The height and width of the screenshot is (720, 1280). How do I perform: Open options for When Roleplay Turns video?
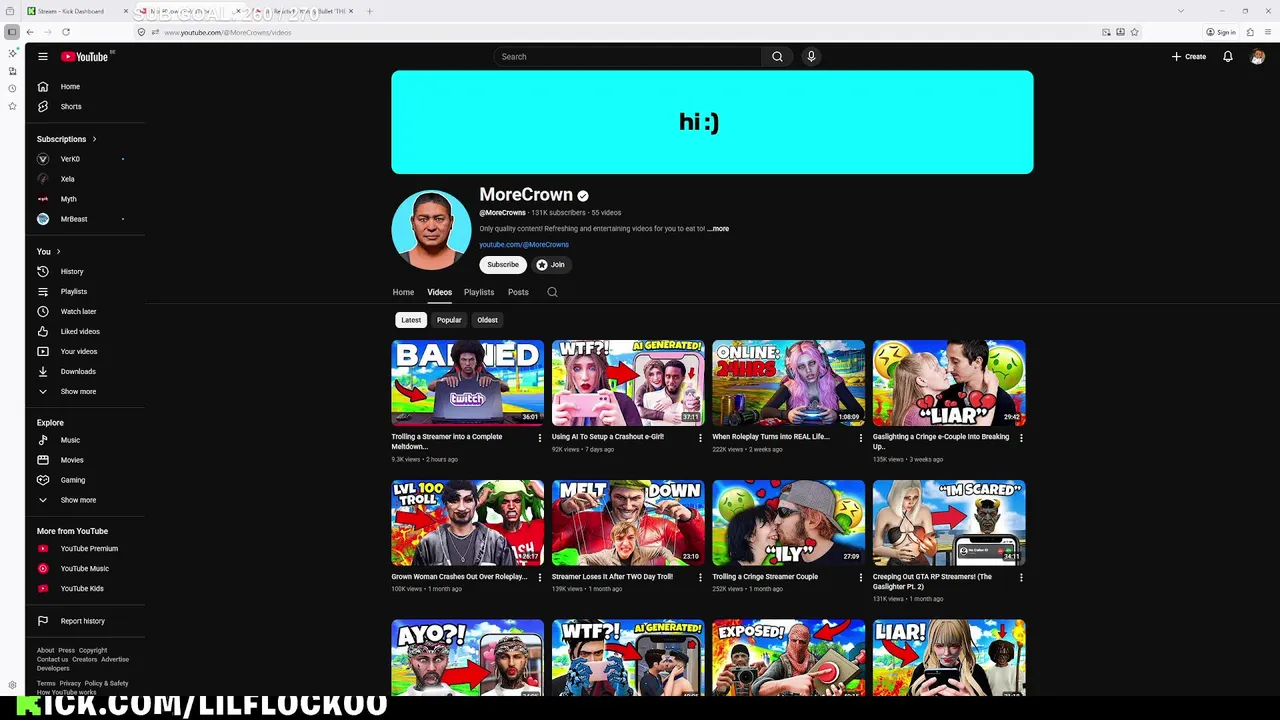861,438
